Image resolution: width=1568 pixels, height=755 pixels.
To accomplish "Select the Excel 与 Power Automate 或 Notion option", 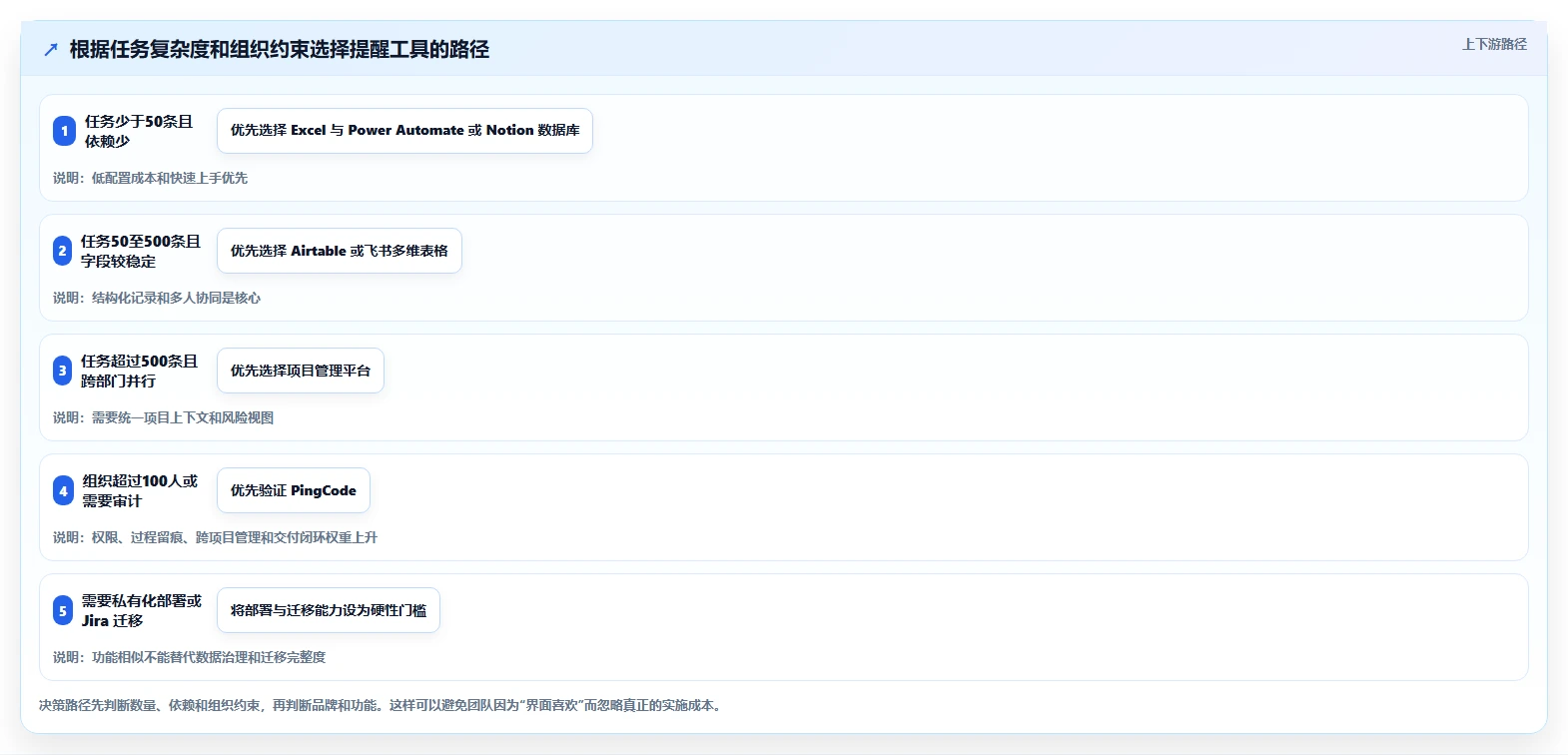I will pos(404,131).
